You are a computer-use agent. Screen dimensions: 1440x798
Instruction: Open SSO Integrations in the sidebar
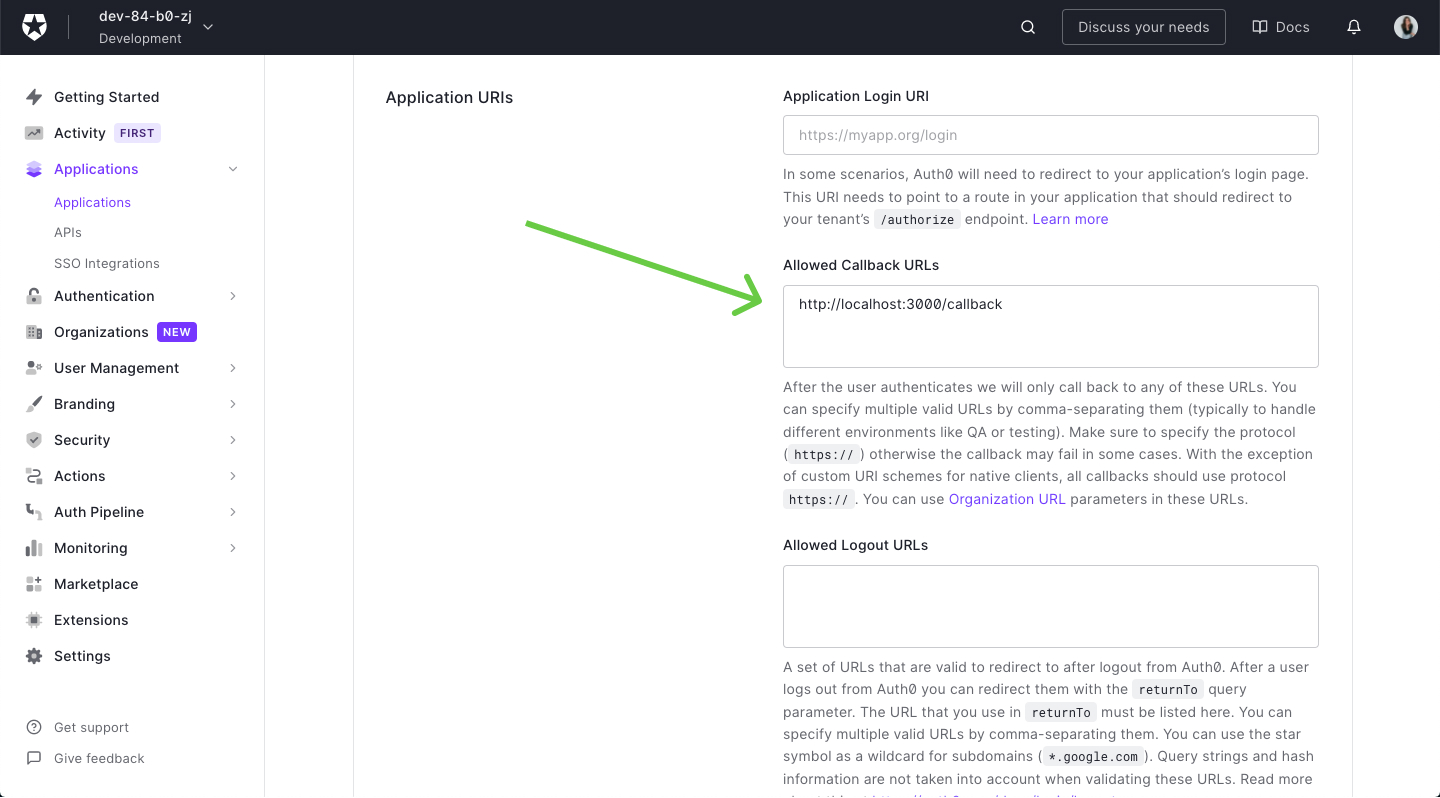click(106, 263)
